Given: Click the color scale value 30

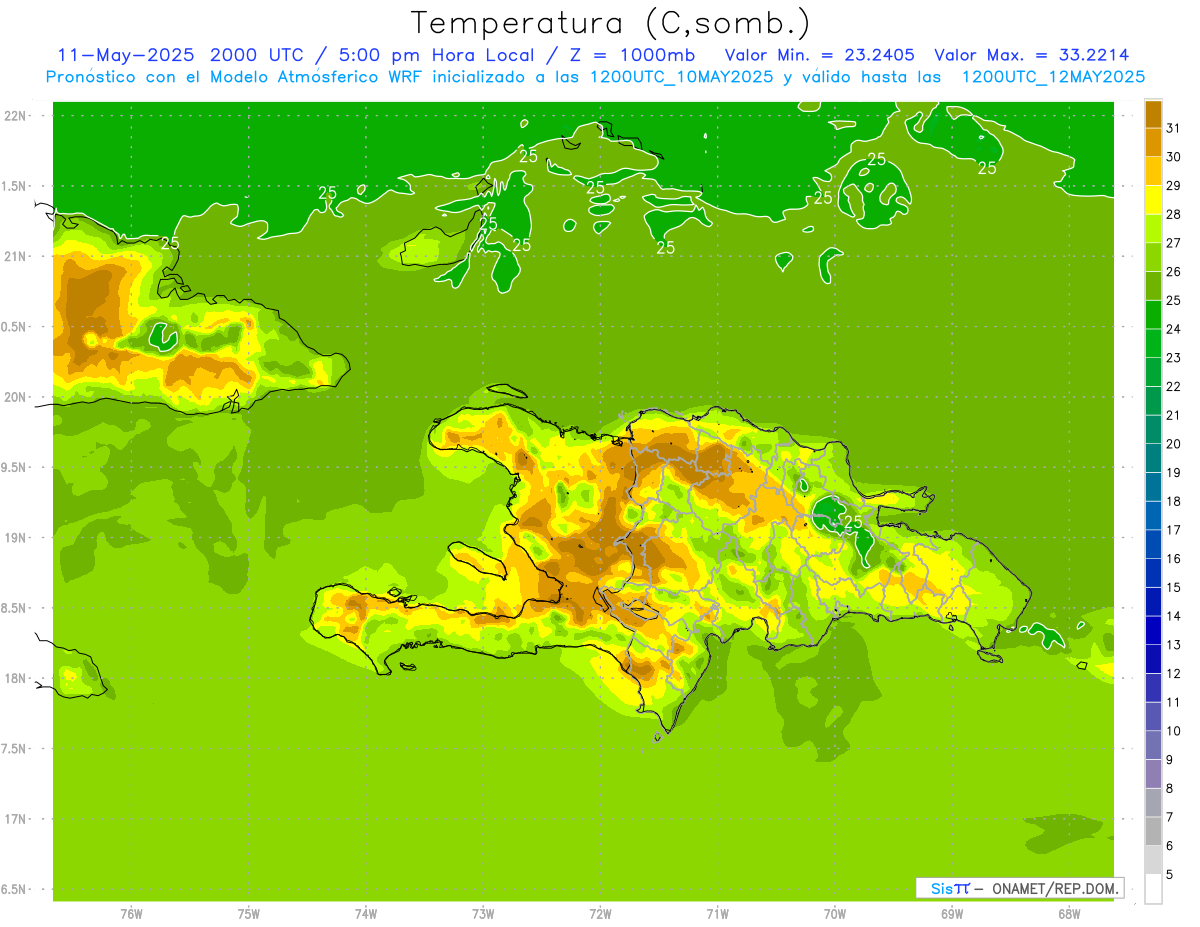Looking at the screenshot, I should (x=1174, y=157).
